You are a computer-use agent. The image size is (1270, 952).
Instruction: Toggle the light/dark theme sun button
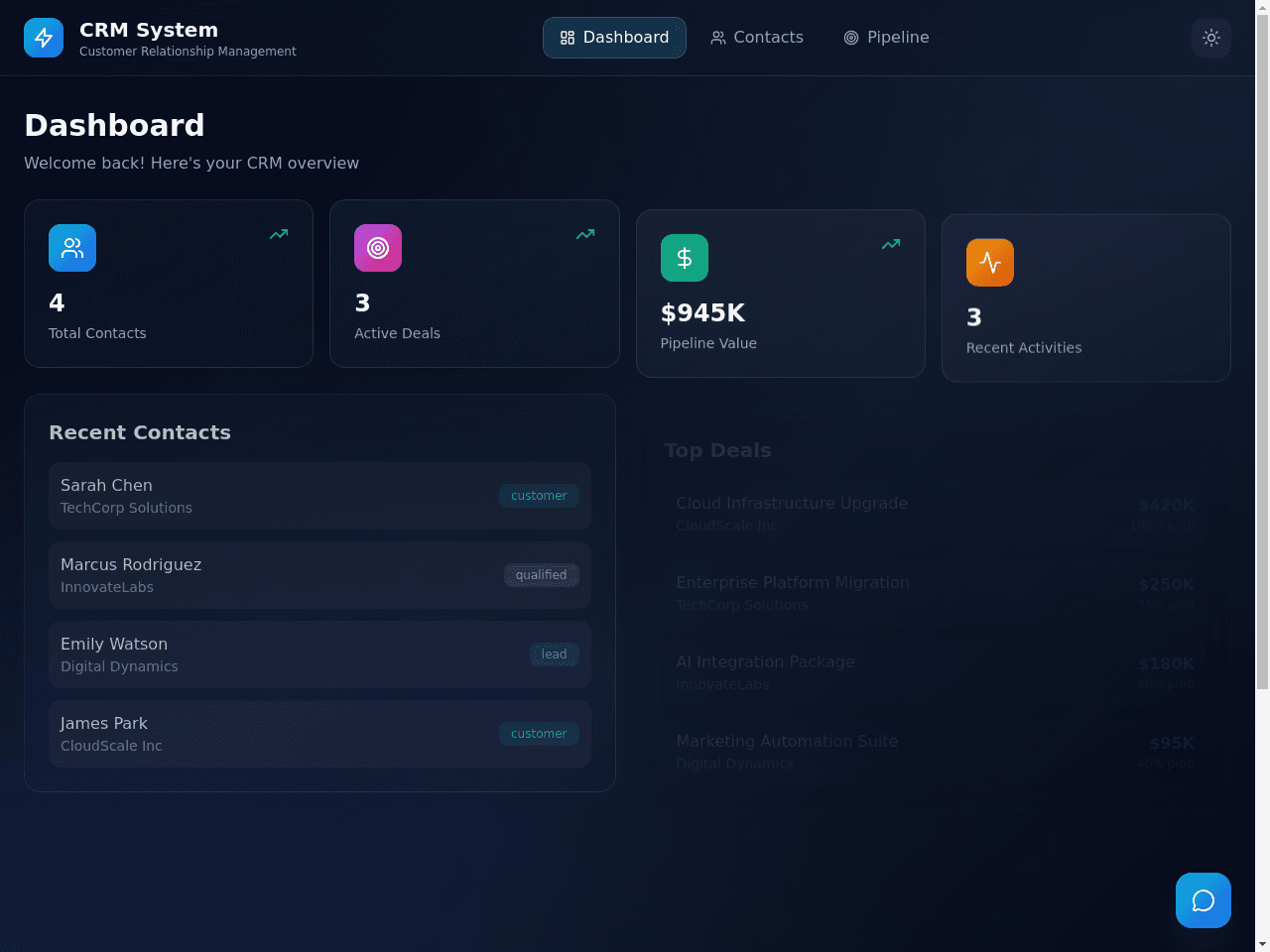1211,38
